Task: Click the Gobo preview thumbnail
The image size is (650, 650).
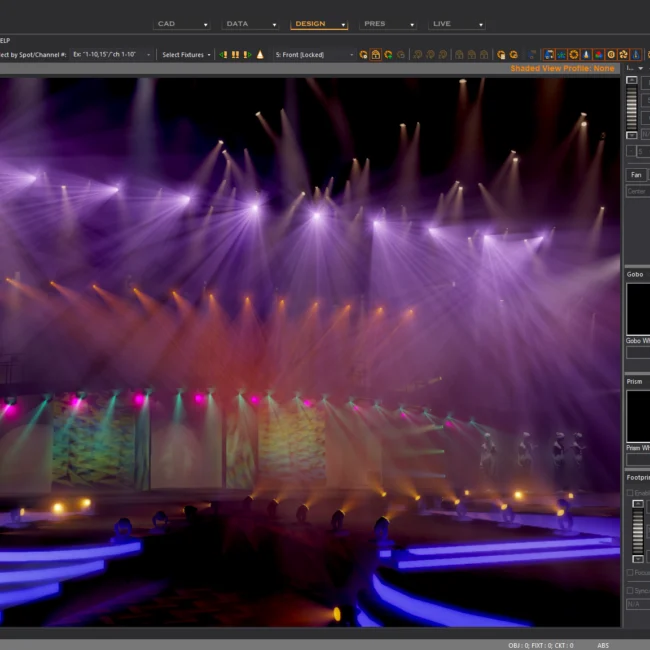Action: (x=637, y=309)
